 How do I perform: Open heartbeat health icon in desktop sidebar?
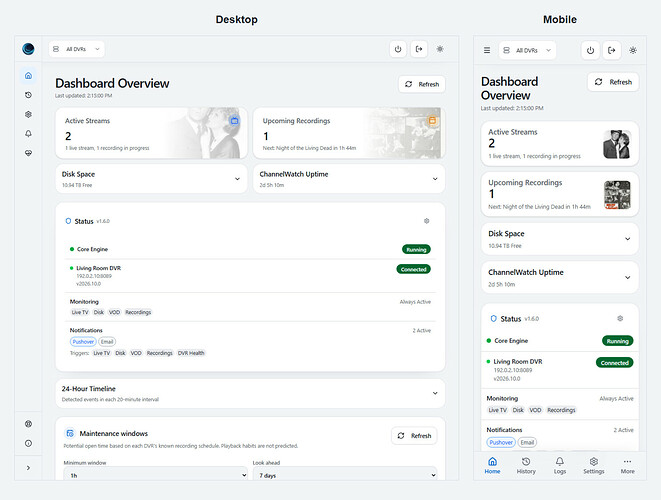point(28,153)
